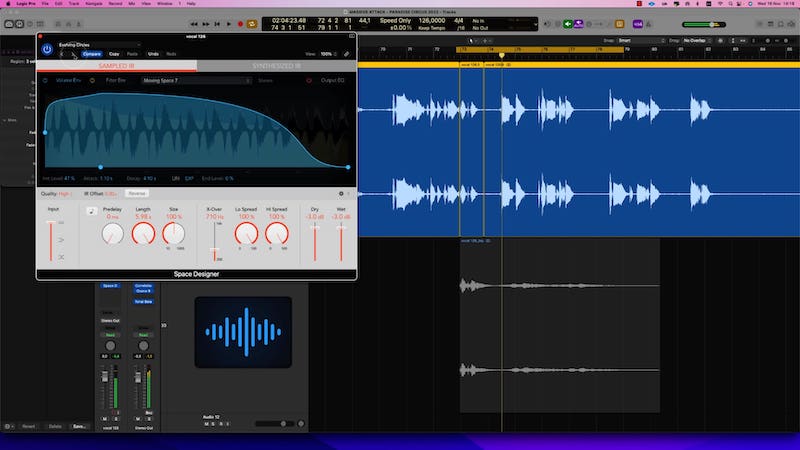Toggle the Cycle mode button
The height and width of the screenshot is (450, 800).
(252, 24)
